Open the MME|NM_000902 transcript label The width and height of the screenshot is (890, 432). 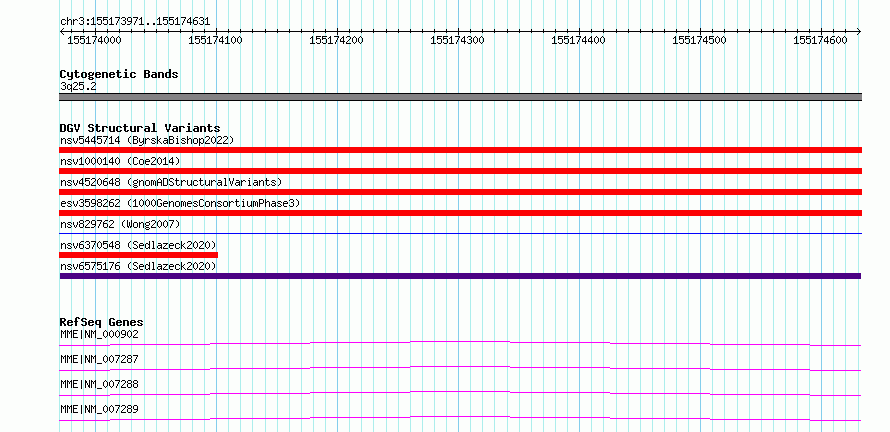99,334
